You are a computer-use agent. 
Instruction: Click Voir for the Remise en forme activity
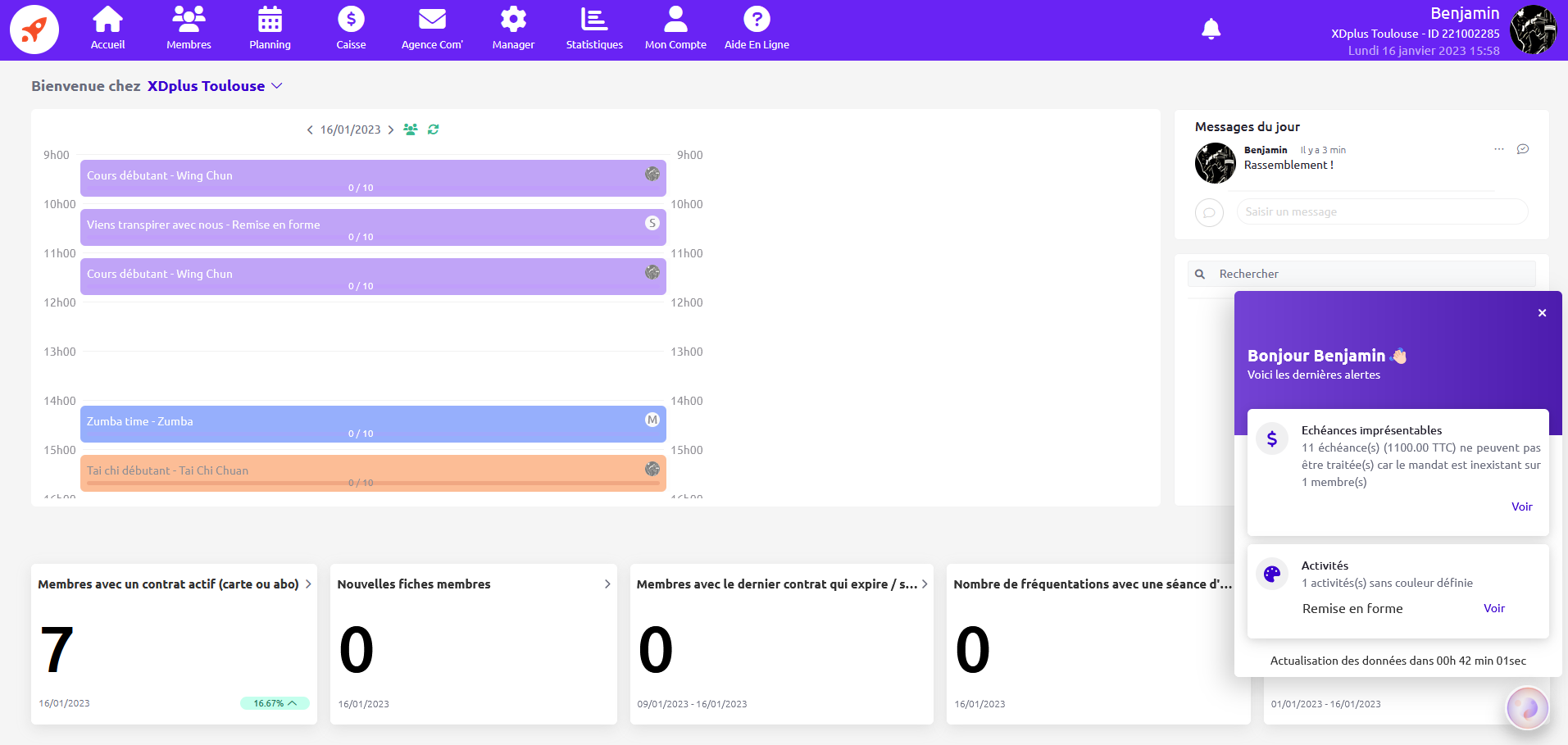(1493, 608)
